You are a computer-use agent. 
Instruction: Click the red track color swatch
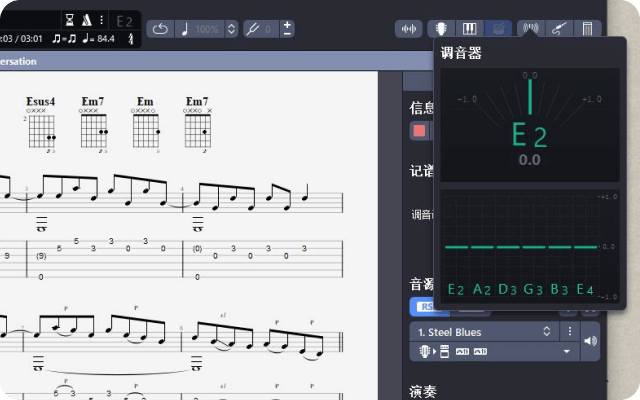[419, 131]
